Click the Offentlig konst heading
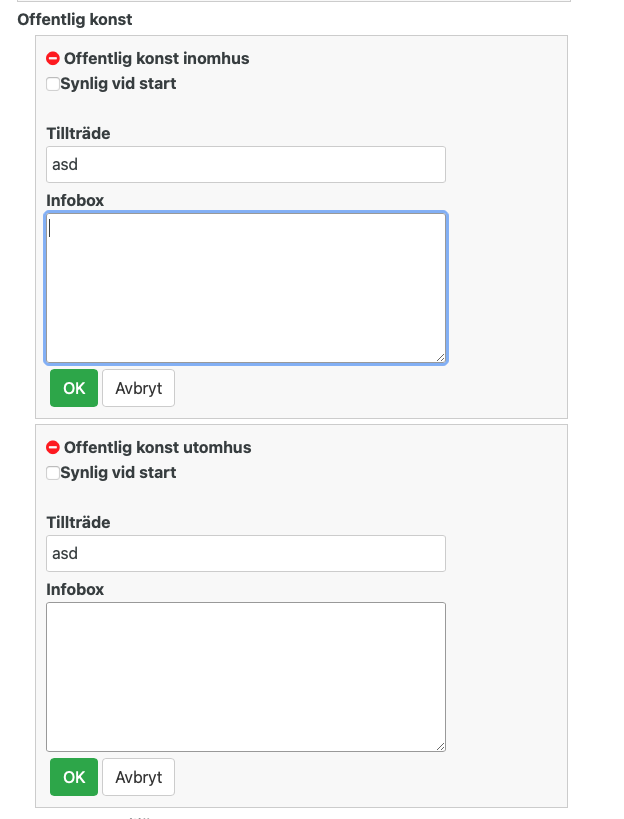 click(x=75, y=19)
